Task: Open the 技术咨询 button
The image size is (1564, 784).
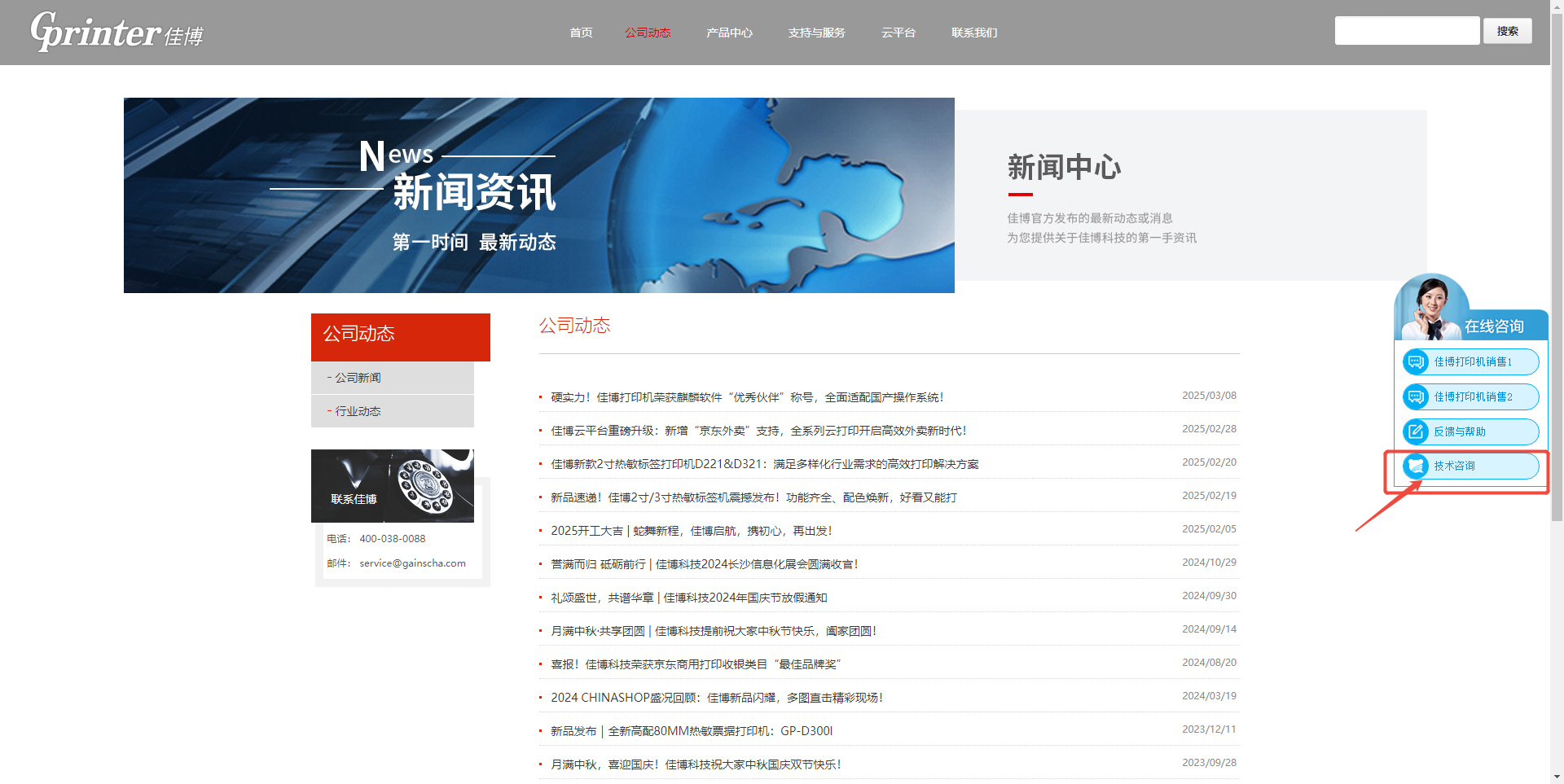Action: 1471,466
